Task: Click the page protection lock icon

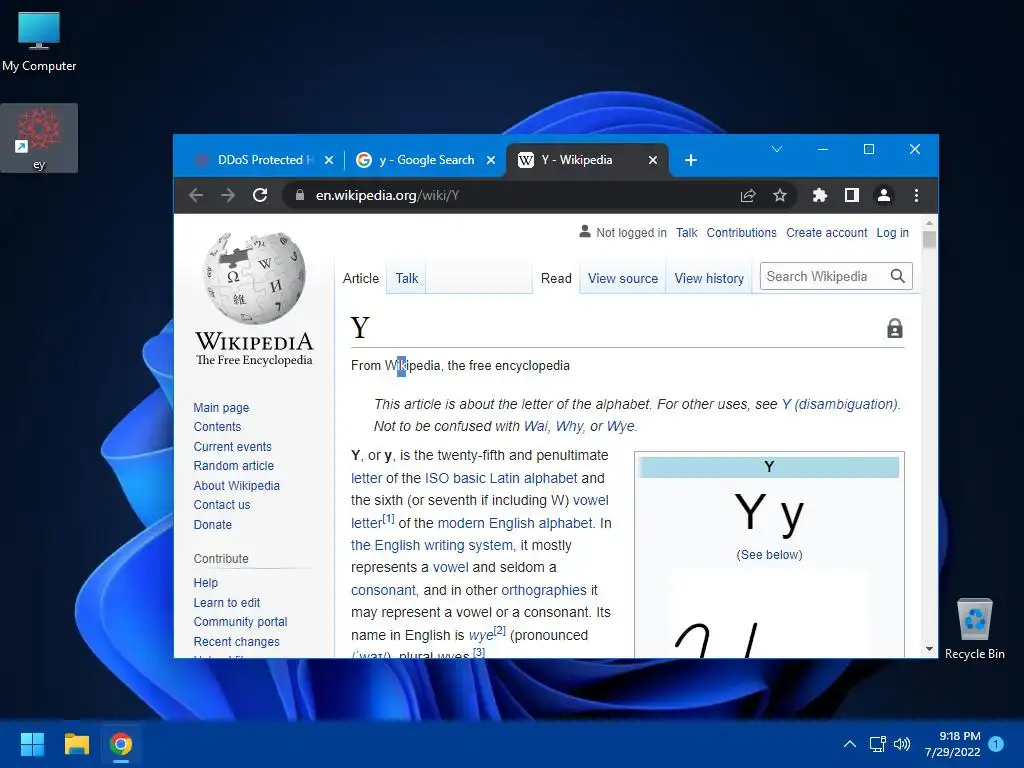Action: click(895, 328)
